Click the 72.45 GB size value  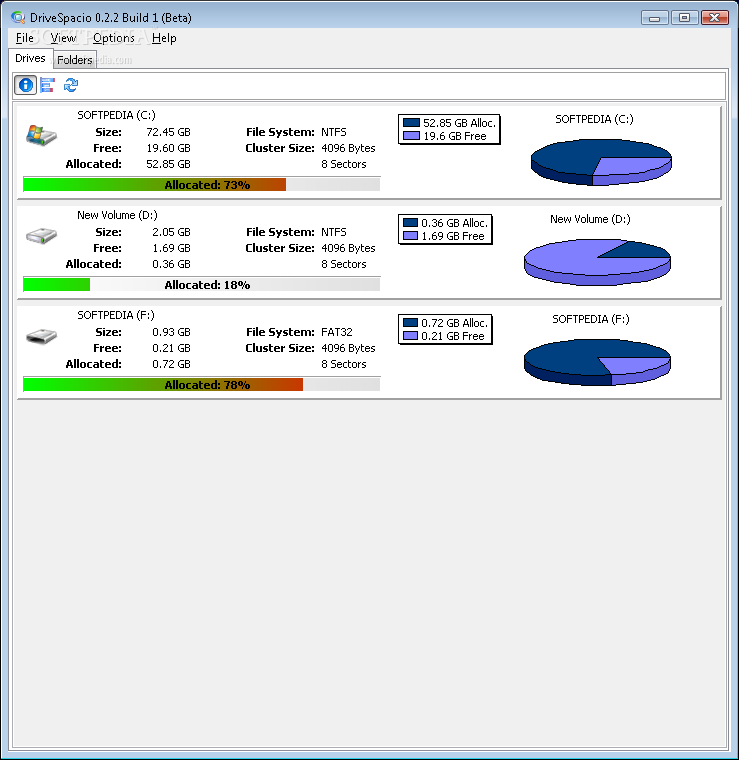168,132
